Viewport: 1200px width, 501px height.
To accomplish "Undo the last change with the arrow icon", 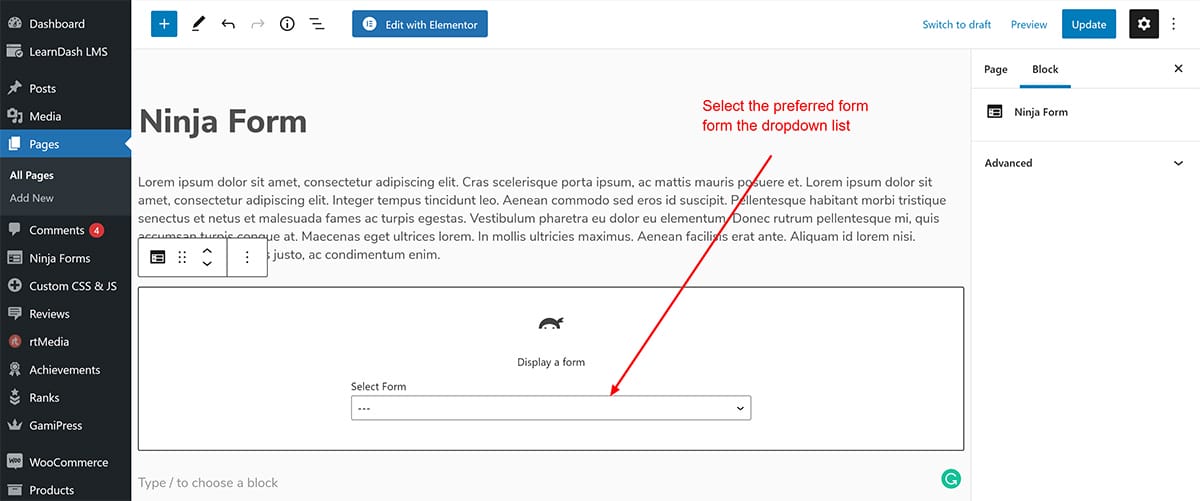I will click(228, 24).
